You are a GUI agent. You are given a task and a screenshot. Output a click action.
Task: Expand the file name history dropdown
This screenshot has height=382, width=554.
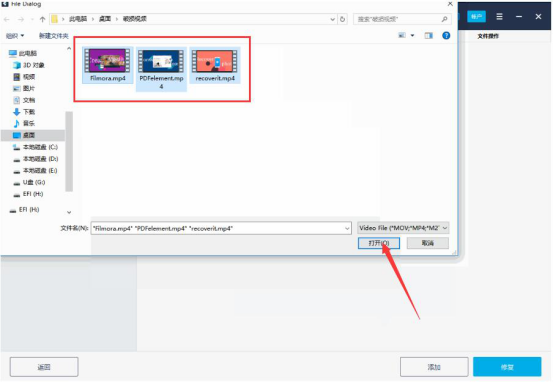tap(347, 229)
